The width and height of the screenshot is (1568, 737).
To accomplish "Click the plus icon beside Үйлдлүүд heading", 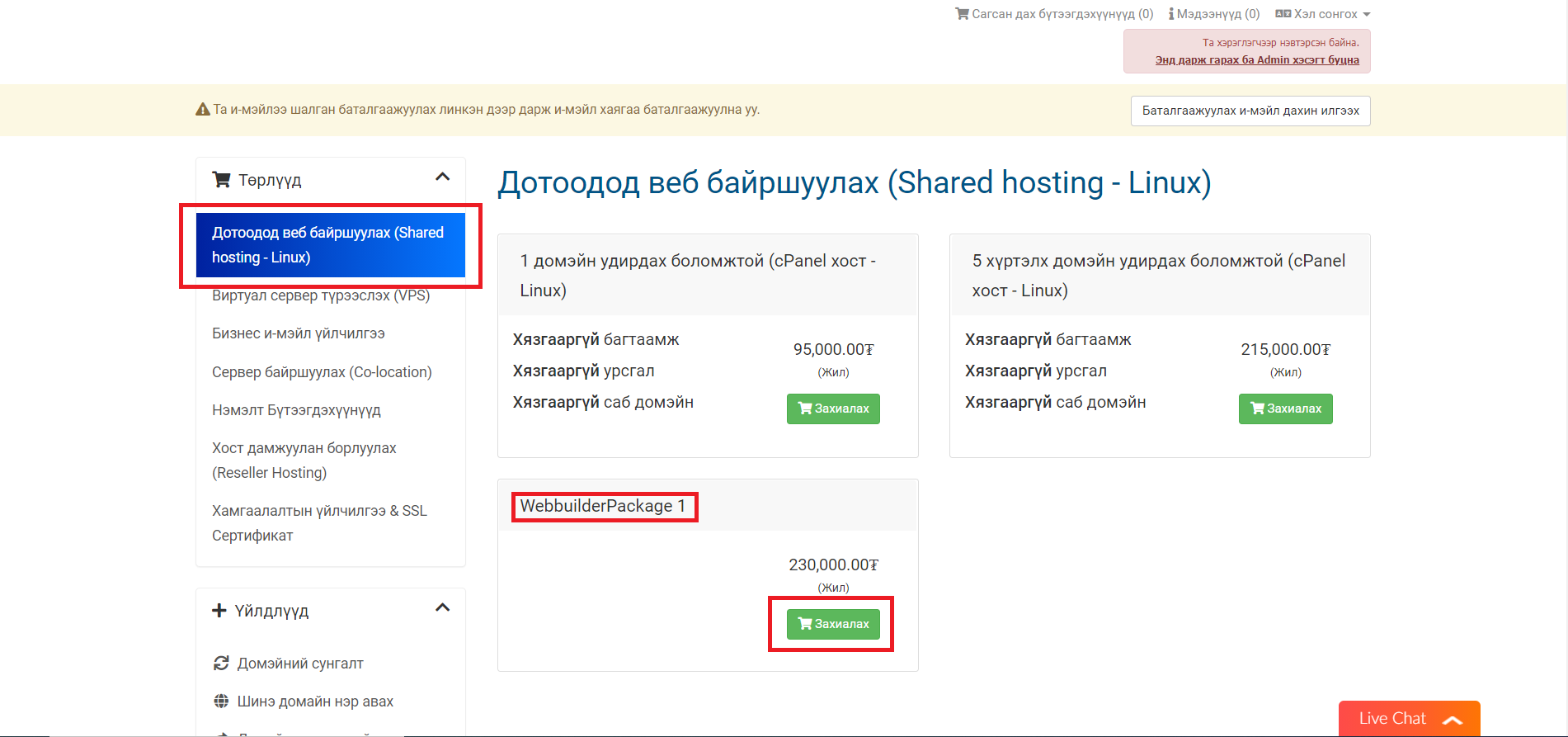I will pos(219,611).
